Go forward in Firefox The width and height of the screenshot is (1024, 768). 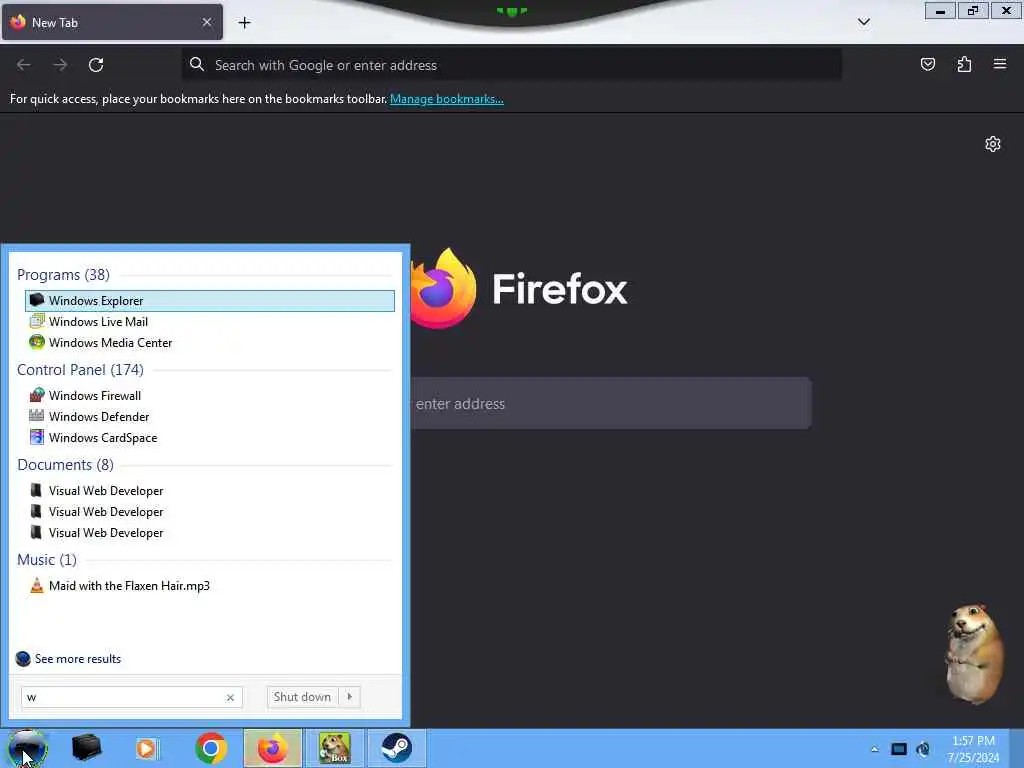point(60,65)
